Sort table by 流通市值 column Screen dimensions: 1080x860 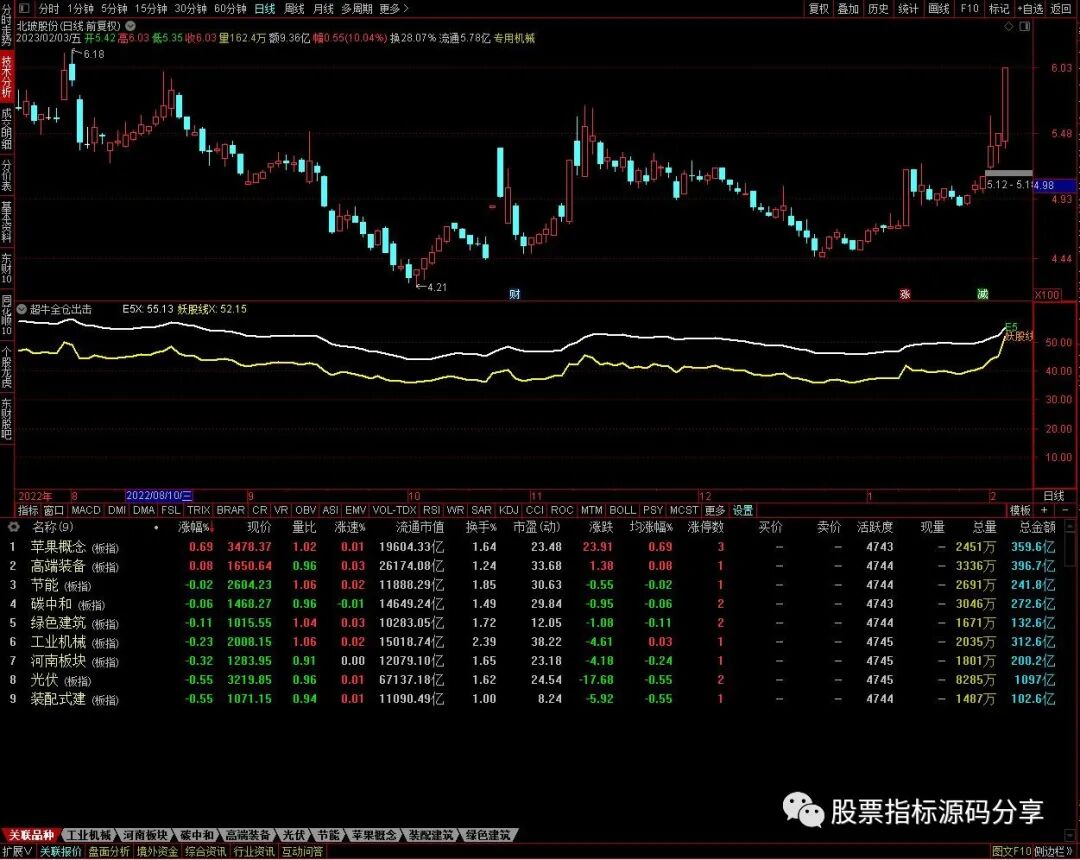(x=420, y=527)
